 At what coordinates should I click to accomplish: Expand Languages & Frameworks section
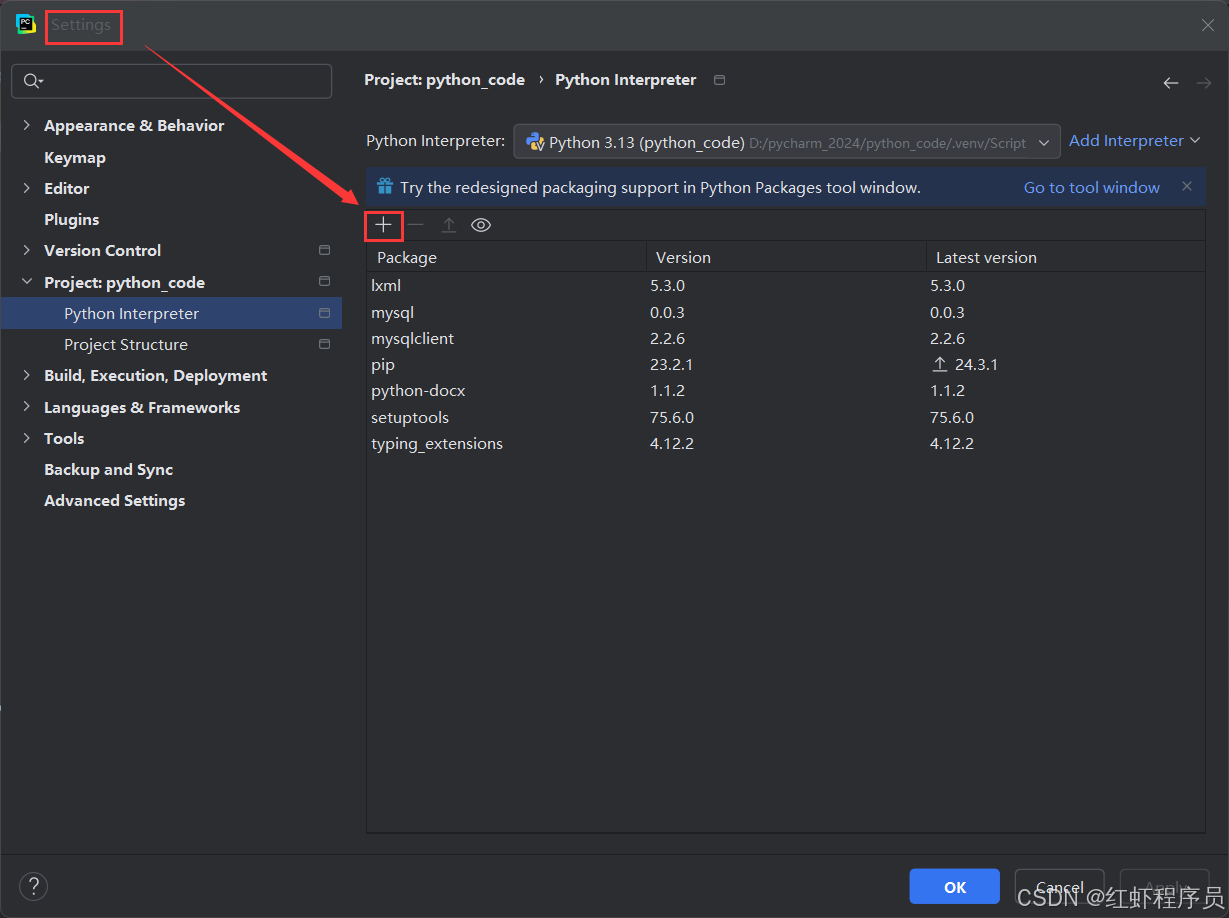[x=27, y=407]
